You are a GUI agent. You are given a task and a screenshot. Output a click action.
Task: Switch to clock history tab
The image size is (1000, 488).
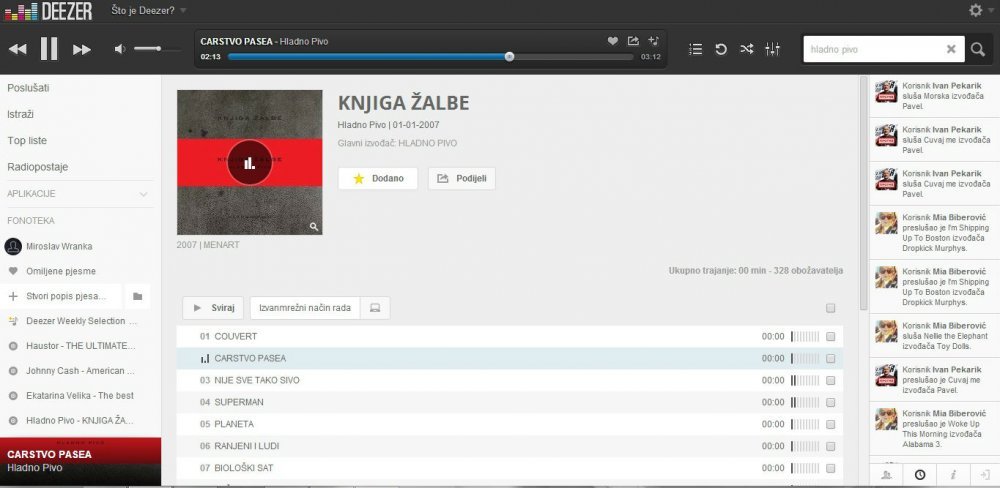click(x=920, y=475)
